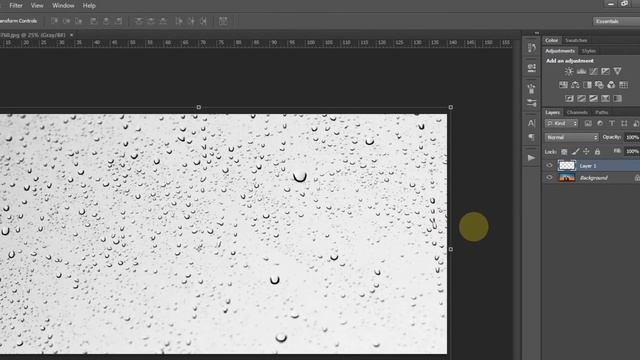Close the open document tab

coord(71,35)
